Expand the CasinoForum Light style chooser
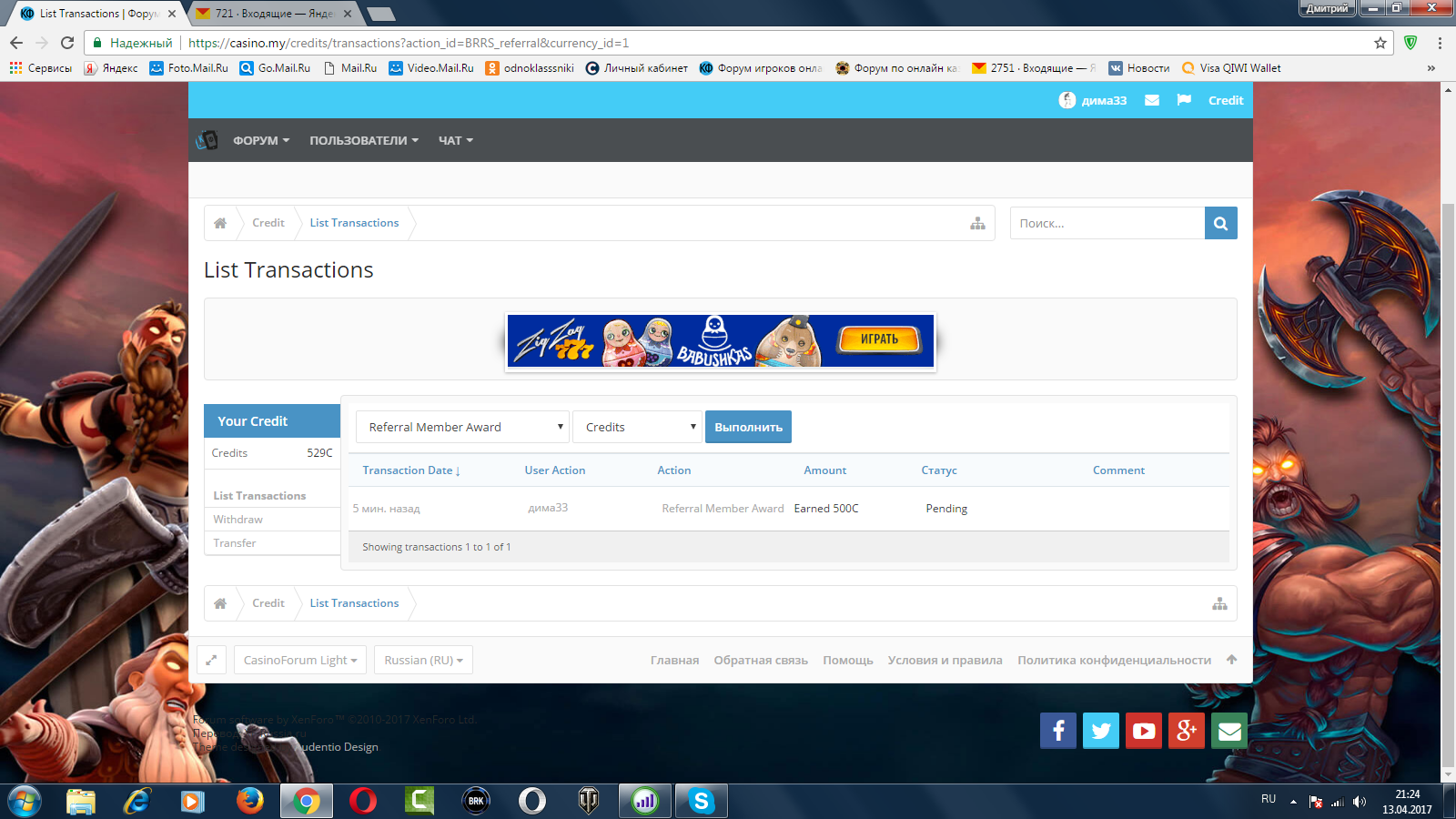 tap(299, 660)
